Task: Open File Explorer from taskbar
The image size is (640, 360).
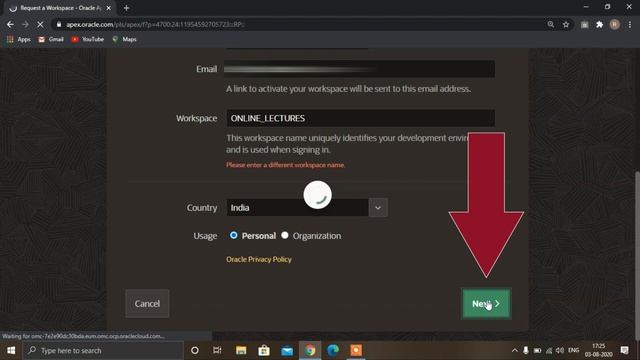Action: (x=241, y=351)
